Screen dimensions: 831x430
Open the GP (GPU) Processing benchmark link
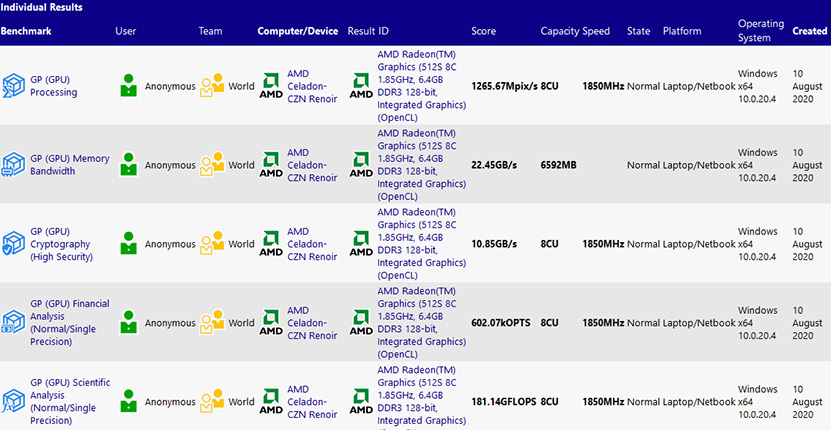pos(54,86)
